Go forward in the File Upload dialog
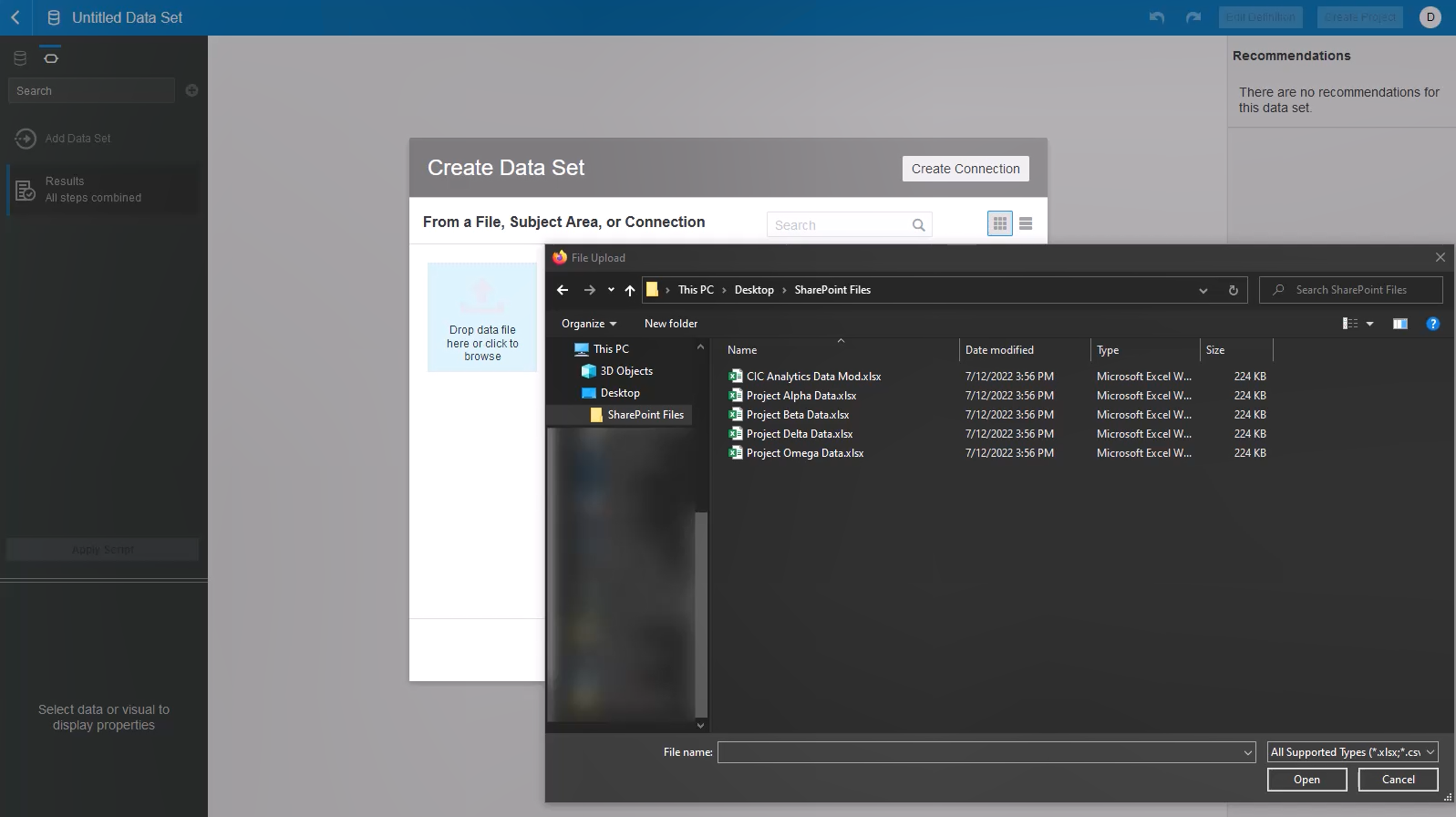The width and height of the screenshot is (1456, 817). pyautogui.click(x=589, y=290)
